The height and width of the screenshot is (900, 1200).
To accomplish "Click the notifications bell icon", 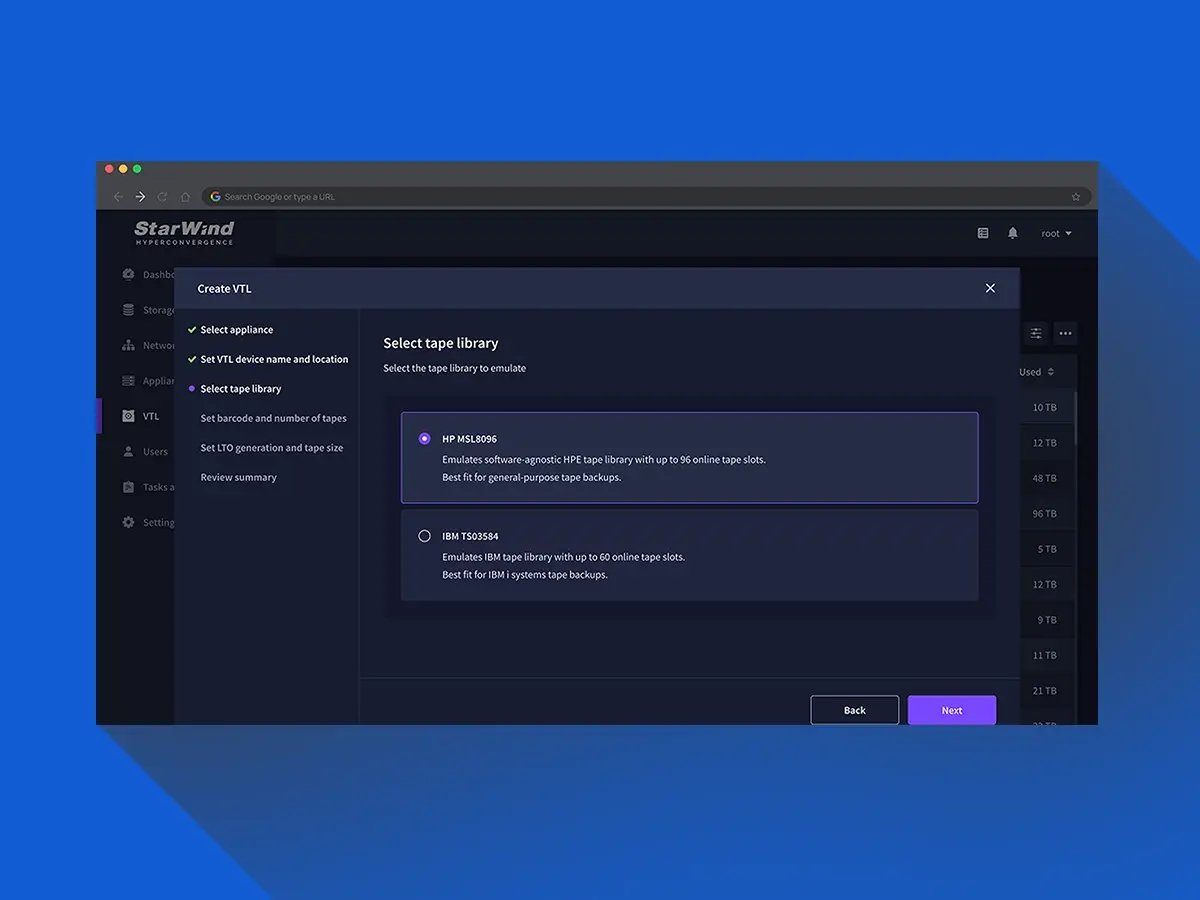I will pyautogui.click(x=1012, y=233).
